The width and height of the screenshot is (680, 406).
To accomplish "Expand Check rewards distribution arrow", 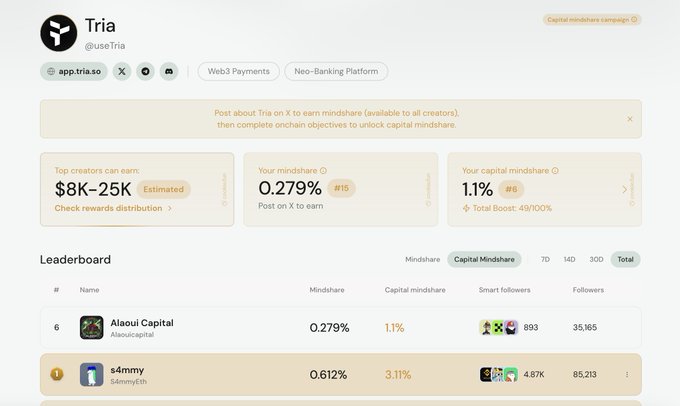I will [x=170, y=208].
